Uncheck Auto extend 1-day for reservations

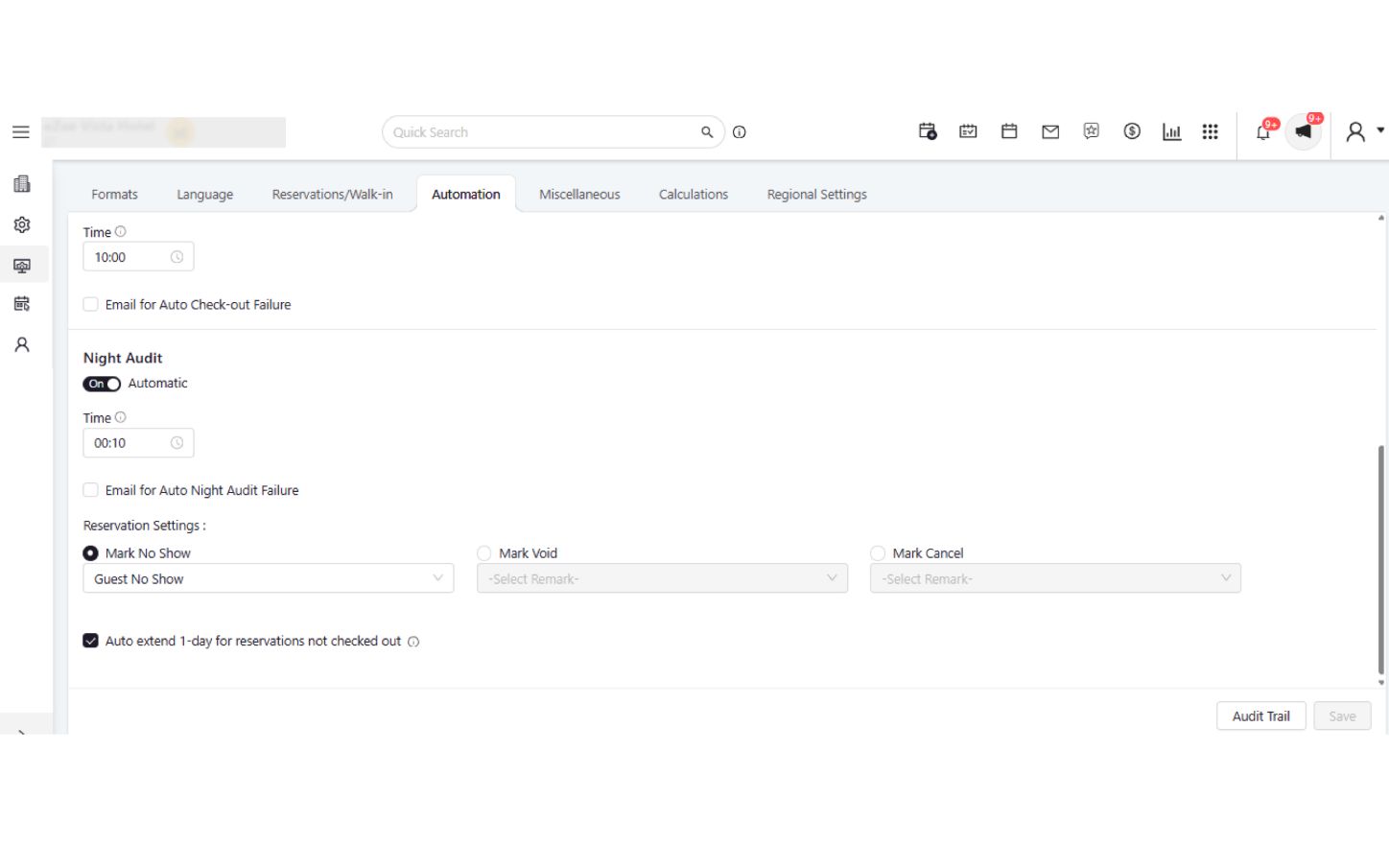91,641
